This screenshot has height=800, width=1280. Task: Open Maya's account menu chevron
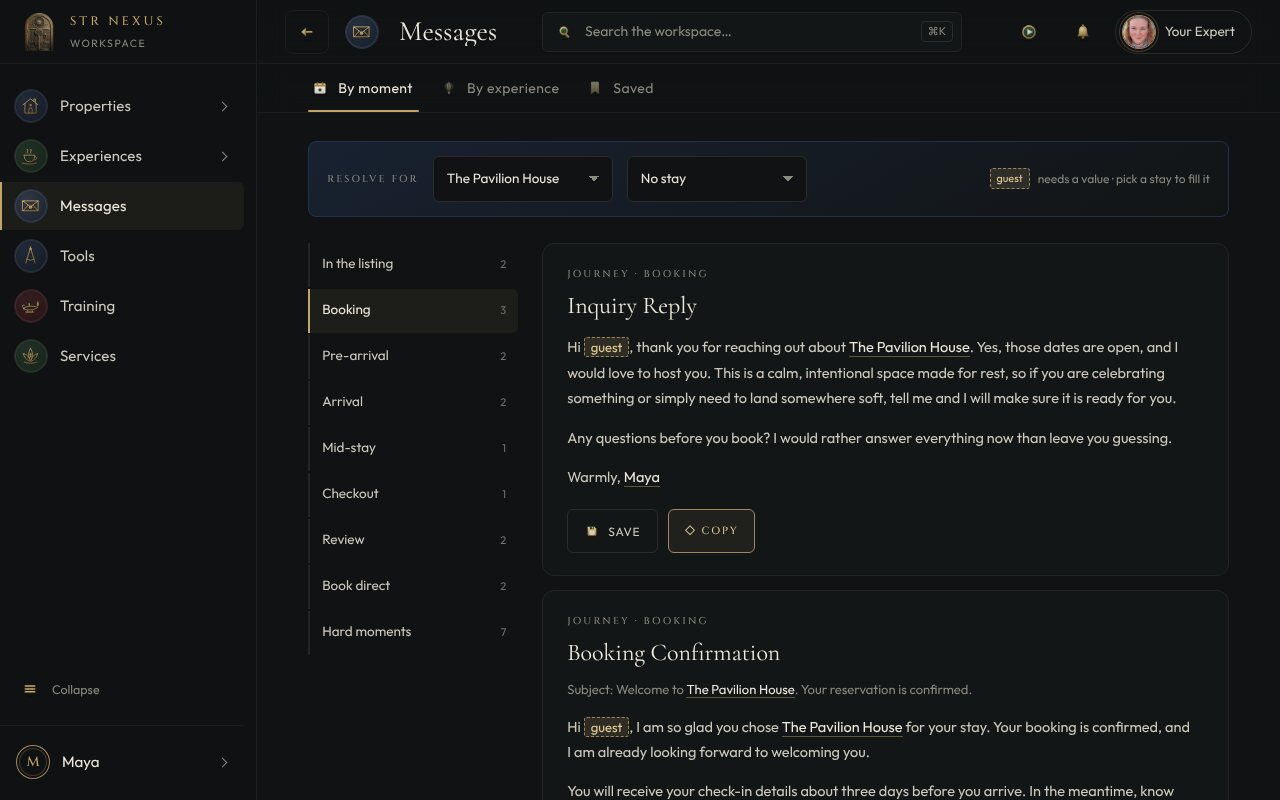pos(224,762)
